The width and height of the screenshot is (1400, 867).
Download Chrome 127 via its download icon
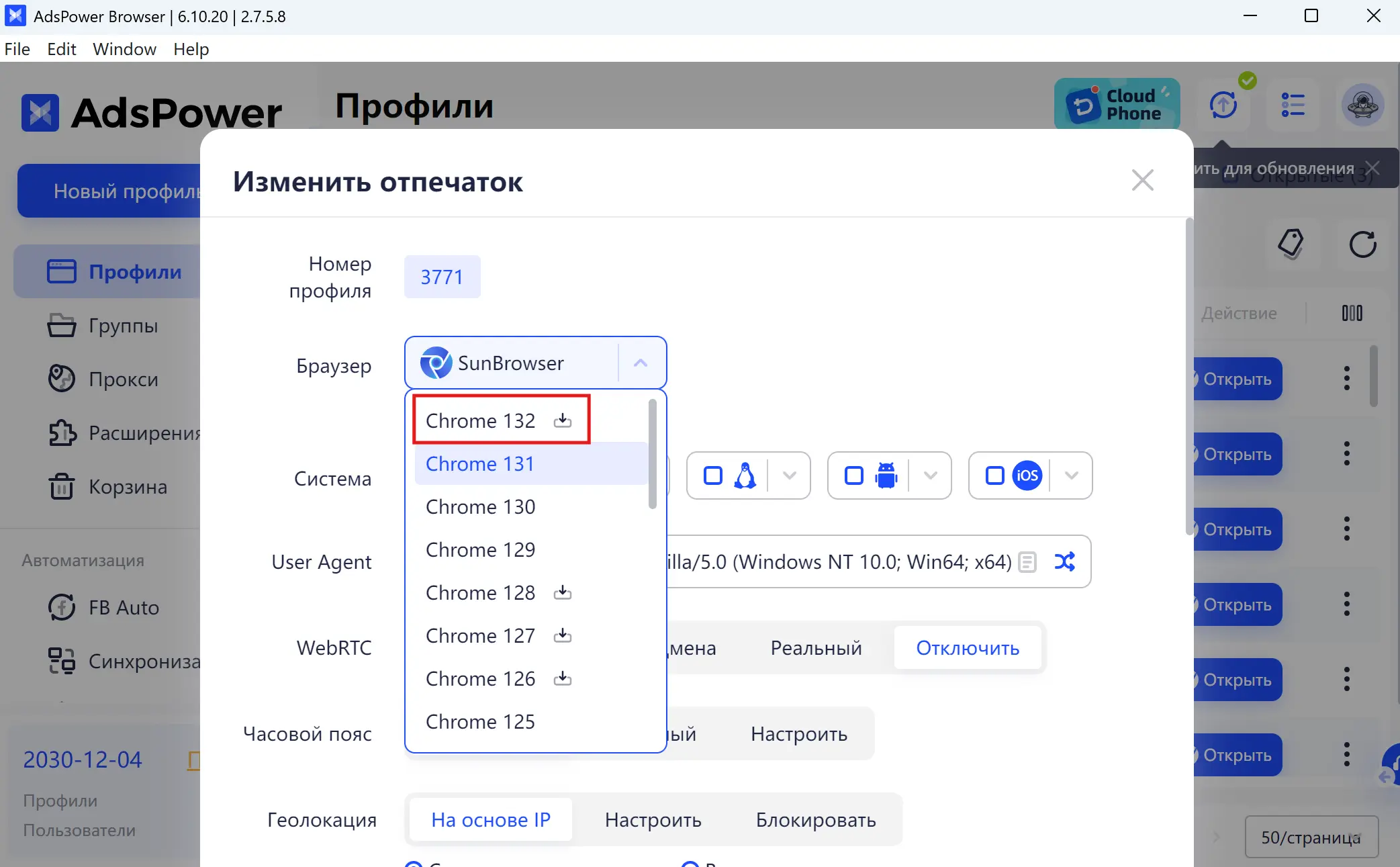click(563, 636)
